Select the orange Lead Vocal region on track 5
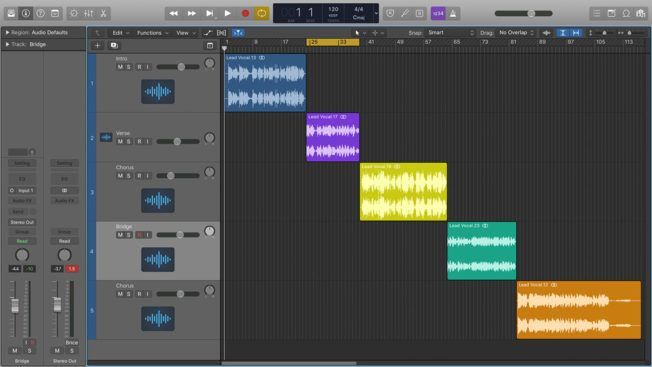This screenshot has height=367, width=652. click(x=579, y=310)
